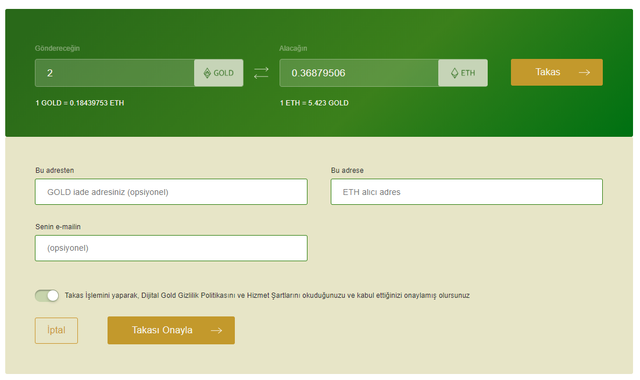640x380 pixels.
Task: Click the İptal cancel button
Action: pyautogui.click(x=56, y=330)
